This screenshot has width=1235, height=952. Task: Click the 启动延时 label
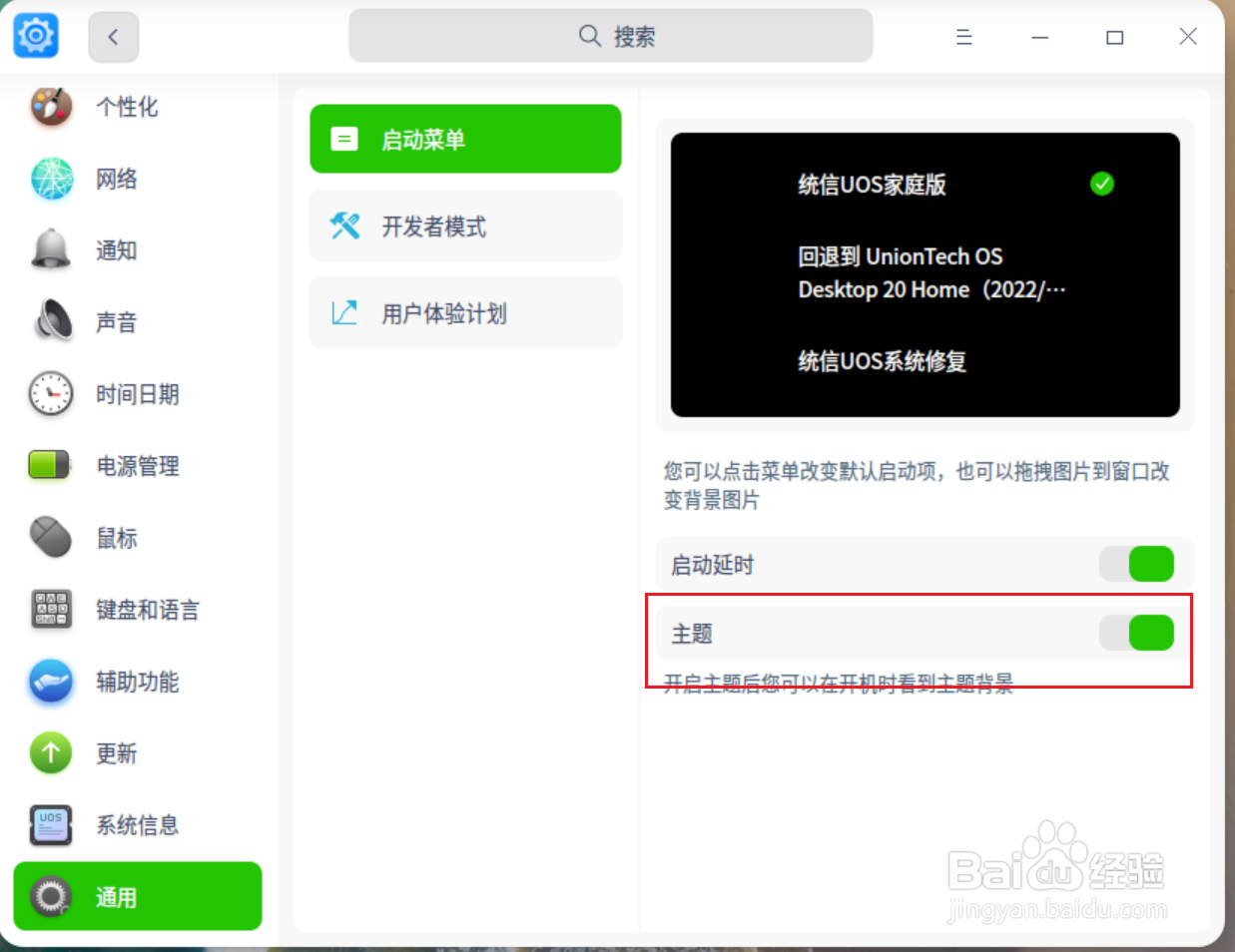[x=713, y=565]
